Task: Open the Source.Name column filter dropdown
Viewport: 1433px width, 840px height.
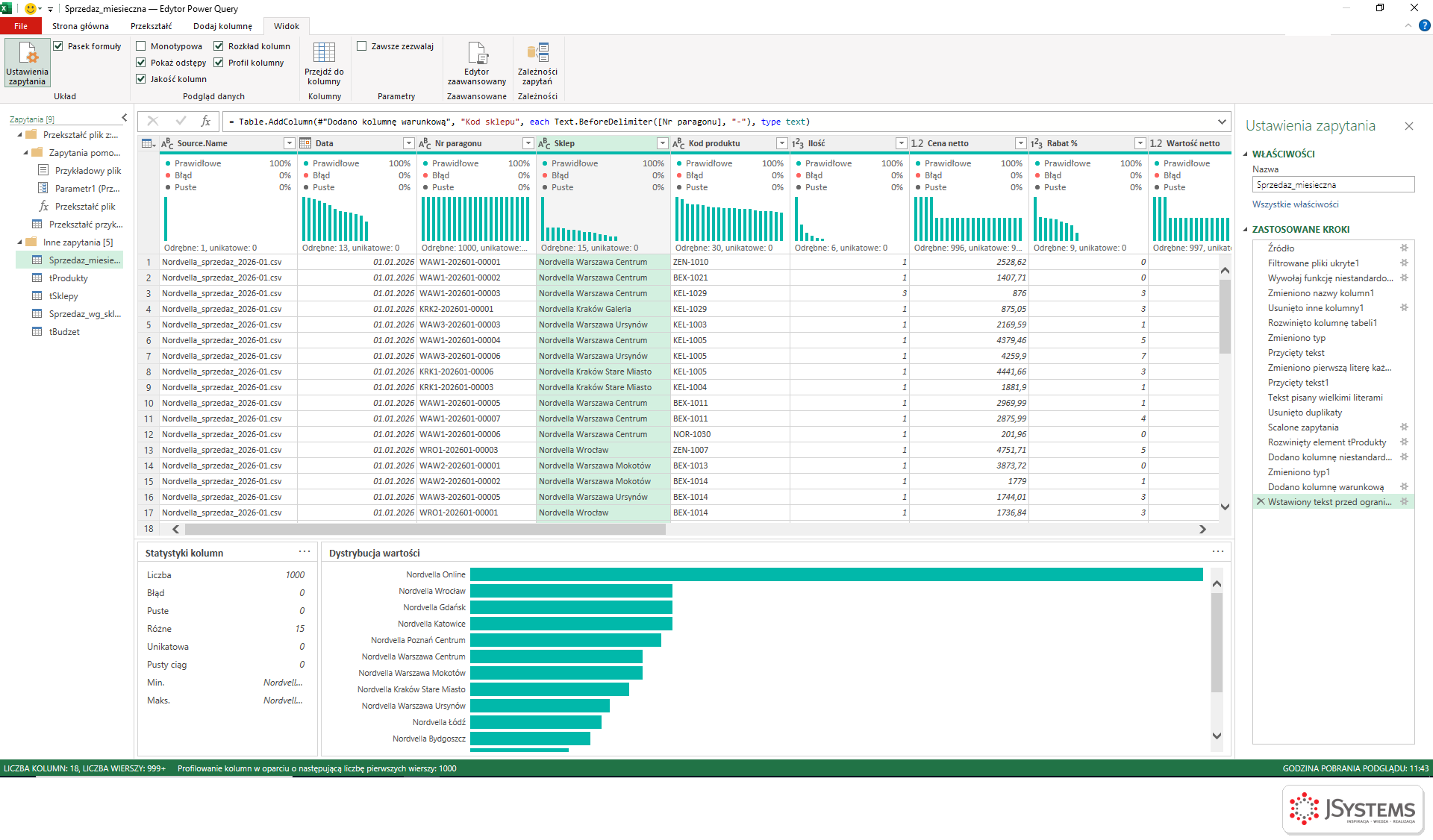Action: click(289, 143)
